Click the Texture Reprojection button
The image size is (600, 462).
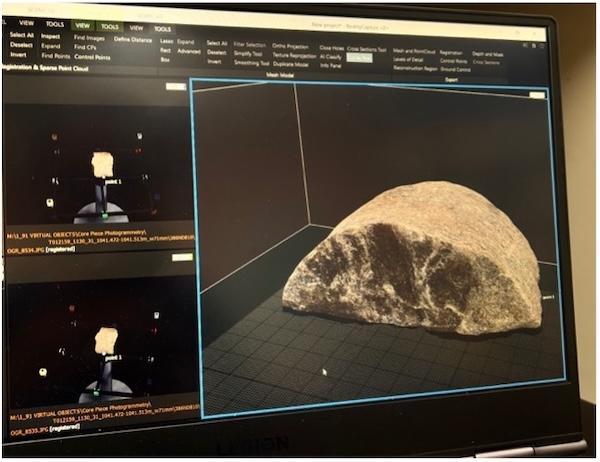tap(294, 56)
